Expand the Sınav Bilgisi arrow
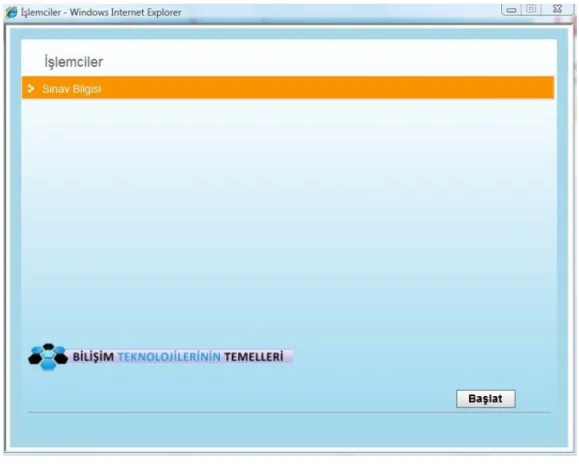Image resolution: width=579 pixels, height=465 pixels. [31, 89]
